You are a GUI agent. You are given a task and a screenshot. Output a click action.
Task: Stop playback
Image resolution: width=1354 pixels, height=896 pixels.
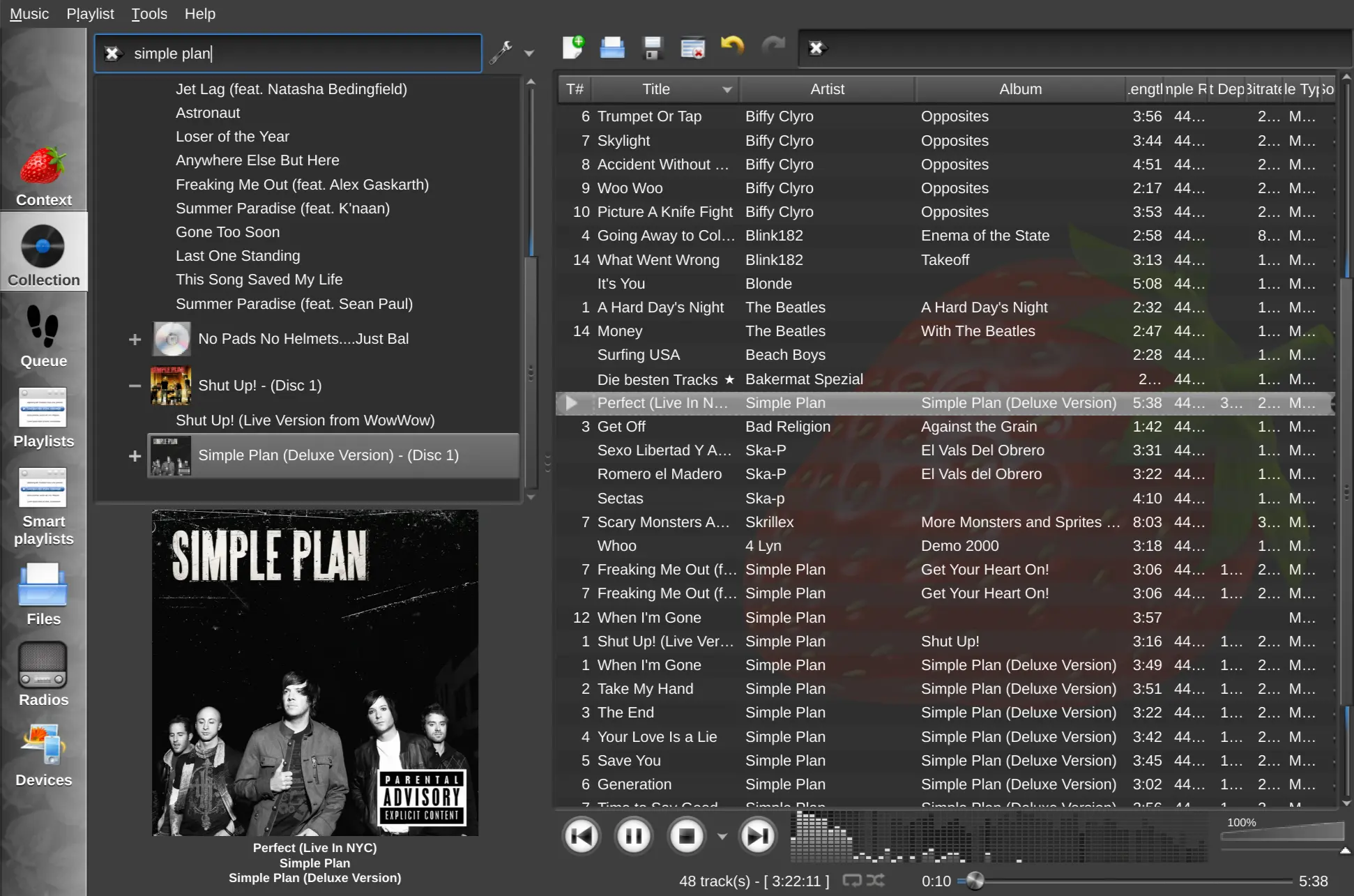pos(687,835)
